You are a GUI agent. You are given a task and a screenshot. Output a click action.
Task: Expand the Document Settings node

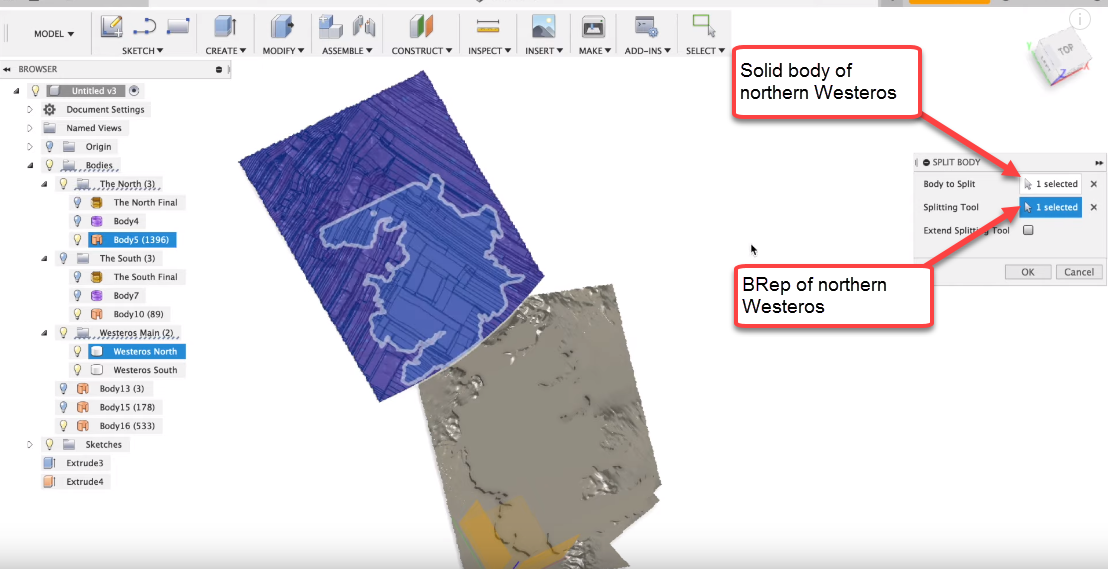click(30, 110)
